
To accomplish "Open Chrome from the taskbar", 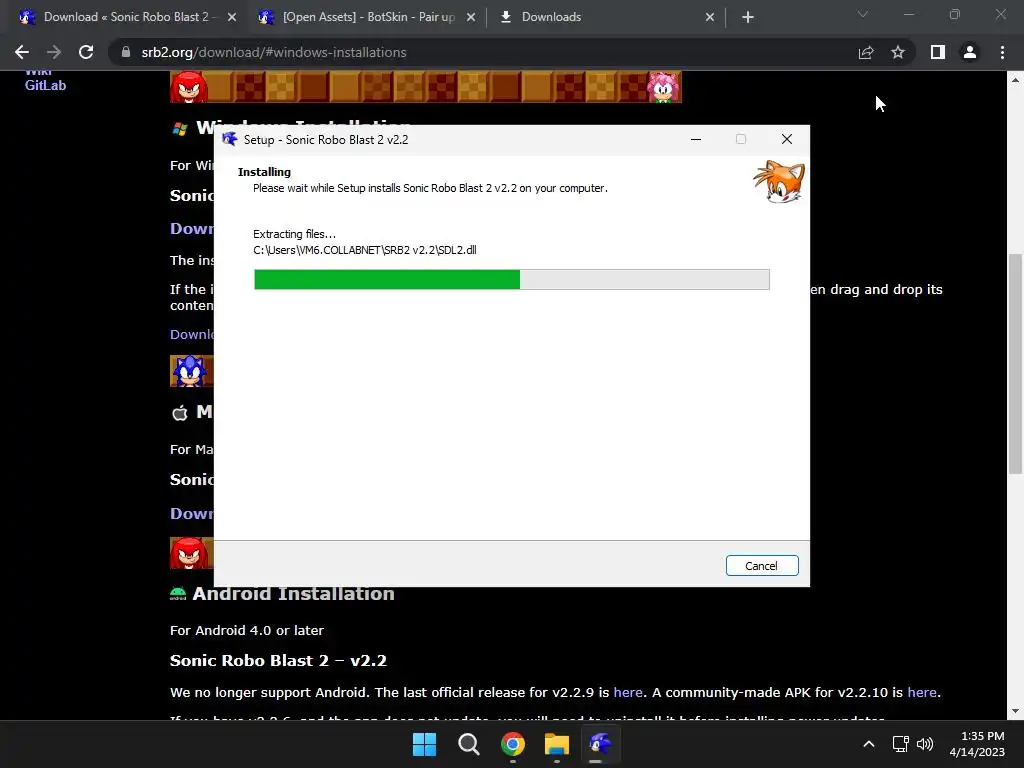I will coord(513,744).
